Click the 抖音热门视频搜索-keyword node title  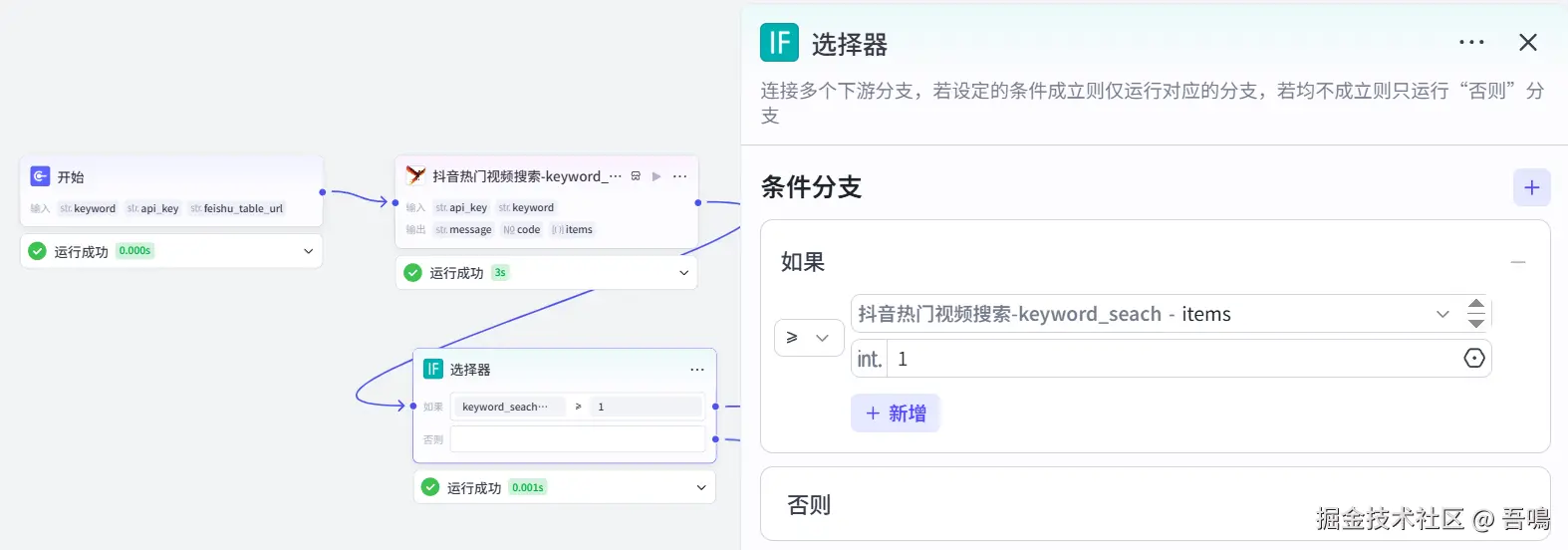(526, 176)
